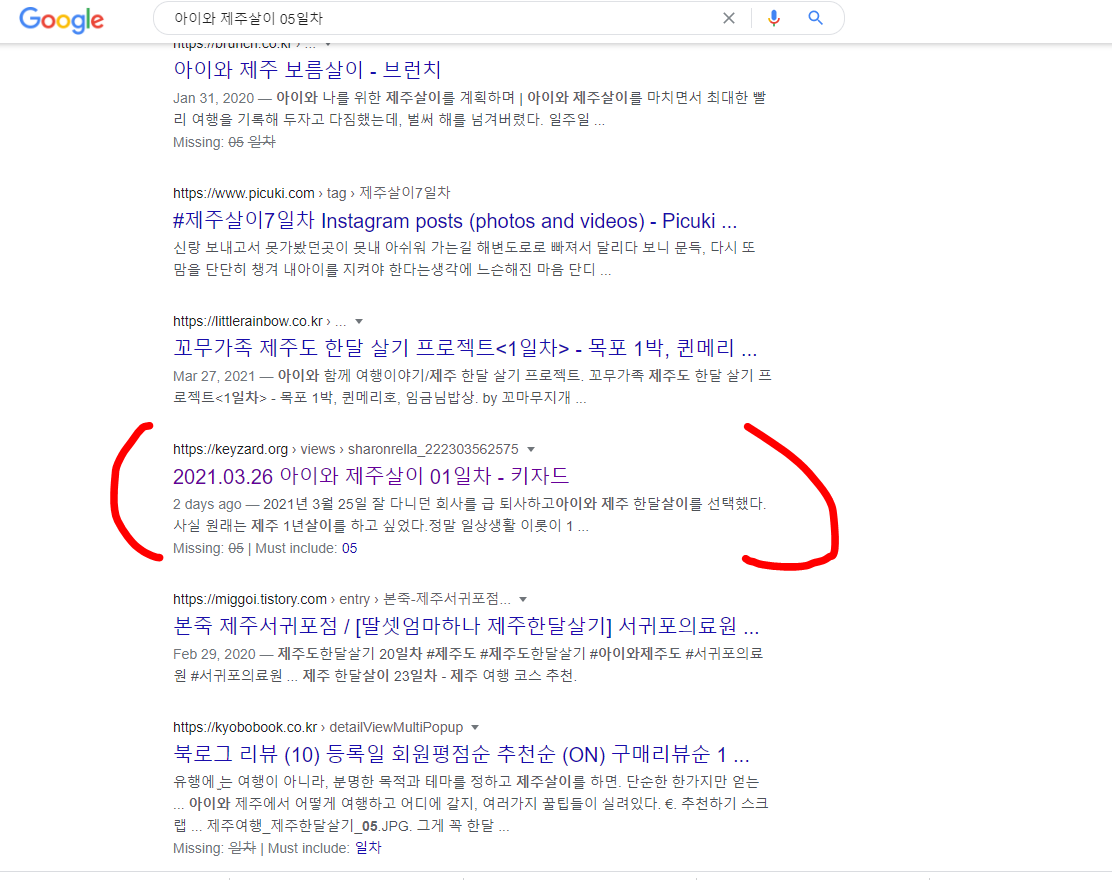Click the https://miggoi.tistory.com URL text

point(250,599)
